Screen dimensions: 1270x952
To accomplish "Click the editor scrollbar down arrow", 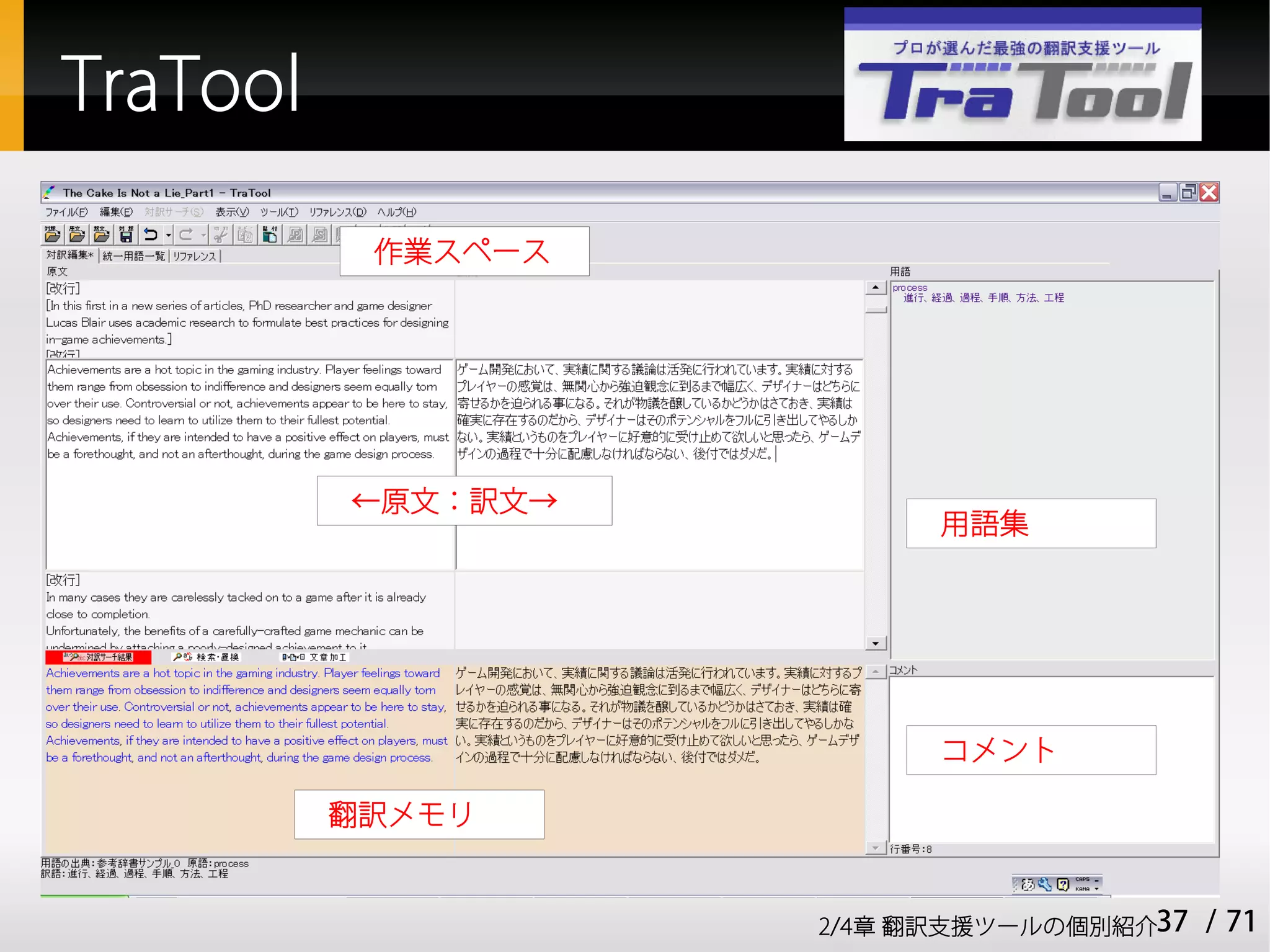I will click(x=875, y=643).
